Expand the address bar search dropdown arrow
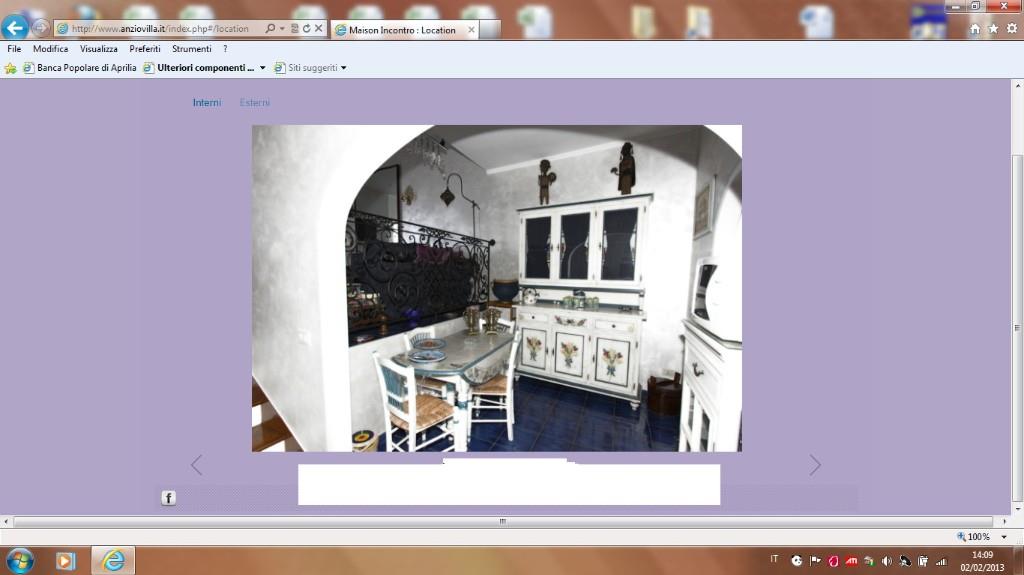This screenshot has height=575, width=1024. [283, 29]
